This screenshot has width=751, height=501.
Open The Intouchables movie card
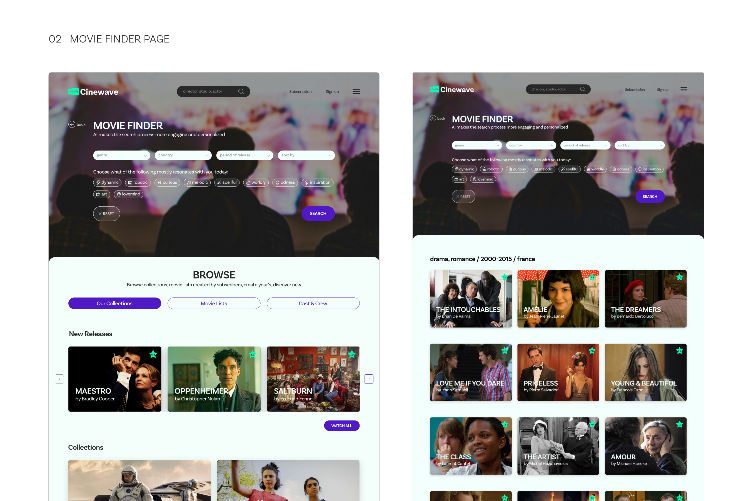[471, 298]
